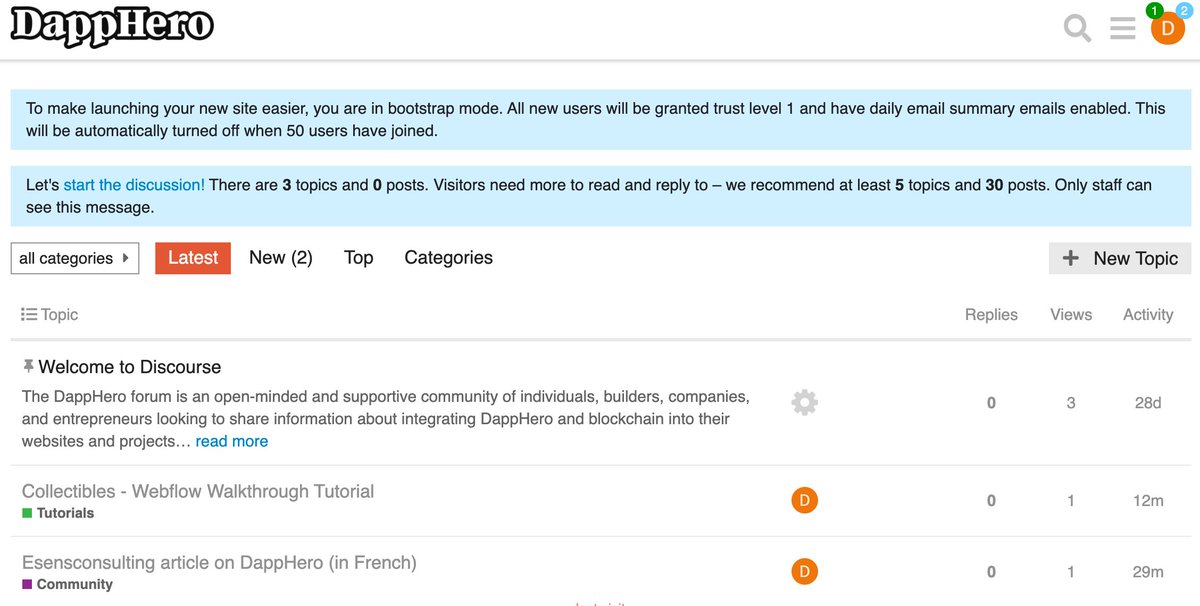
Task: Click the replies count on Collectibles row
Action: tap(991, 500)
